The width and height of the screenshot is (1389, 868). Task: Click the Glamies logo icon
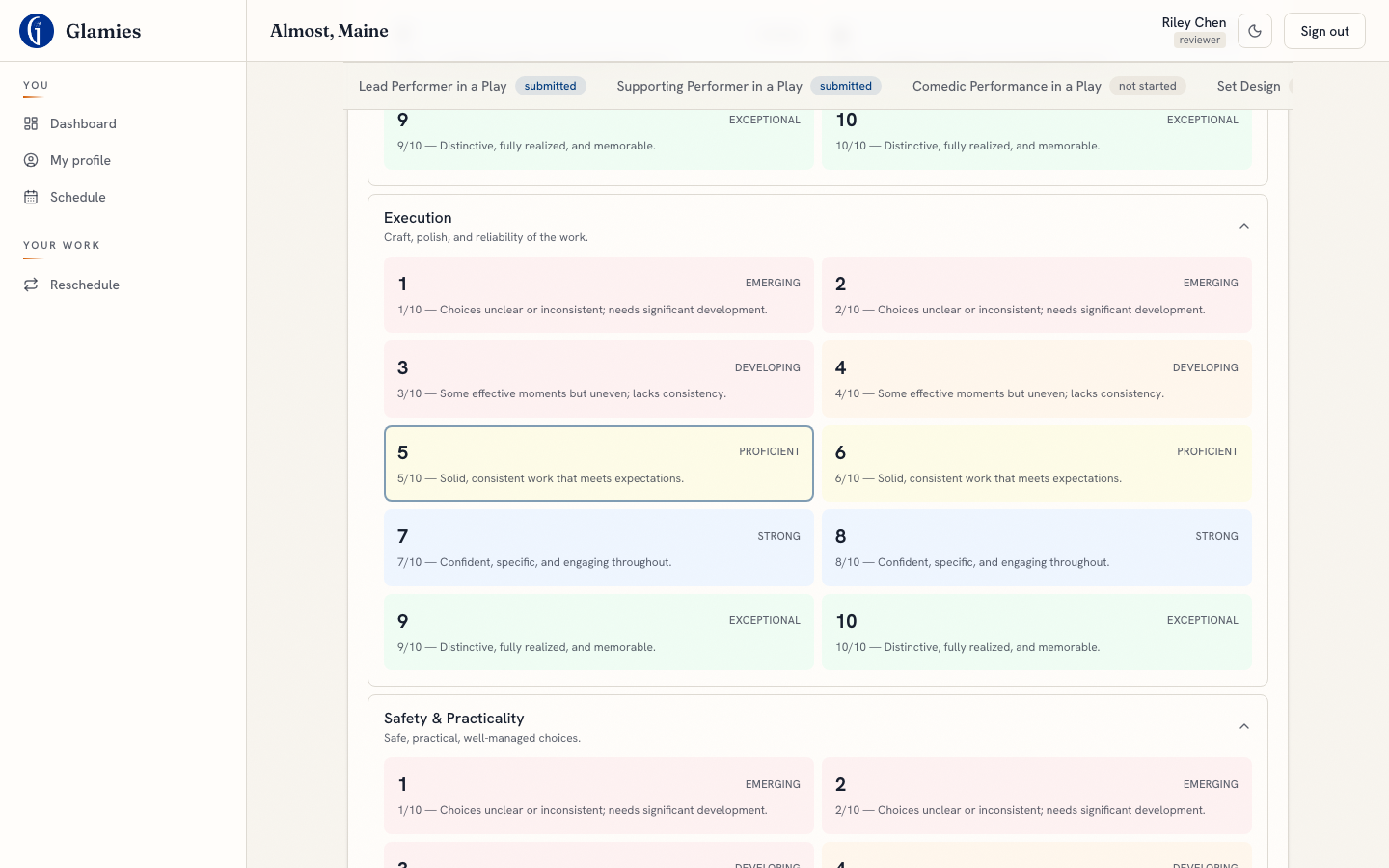(x=37, y=31)
